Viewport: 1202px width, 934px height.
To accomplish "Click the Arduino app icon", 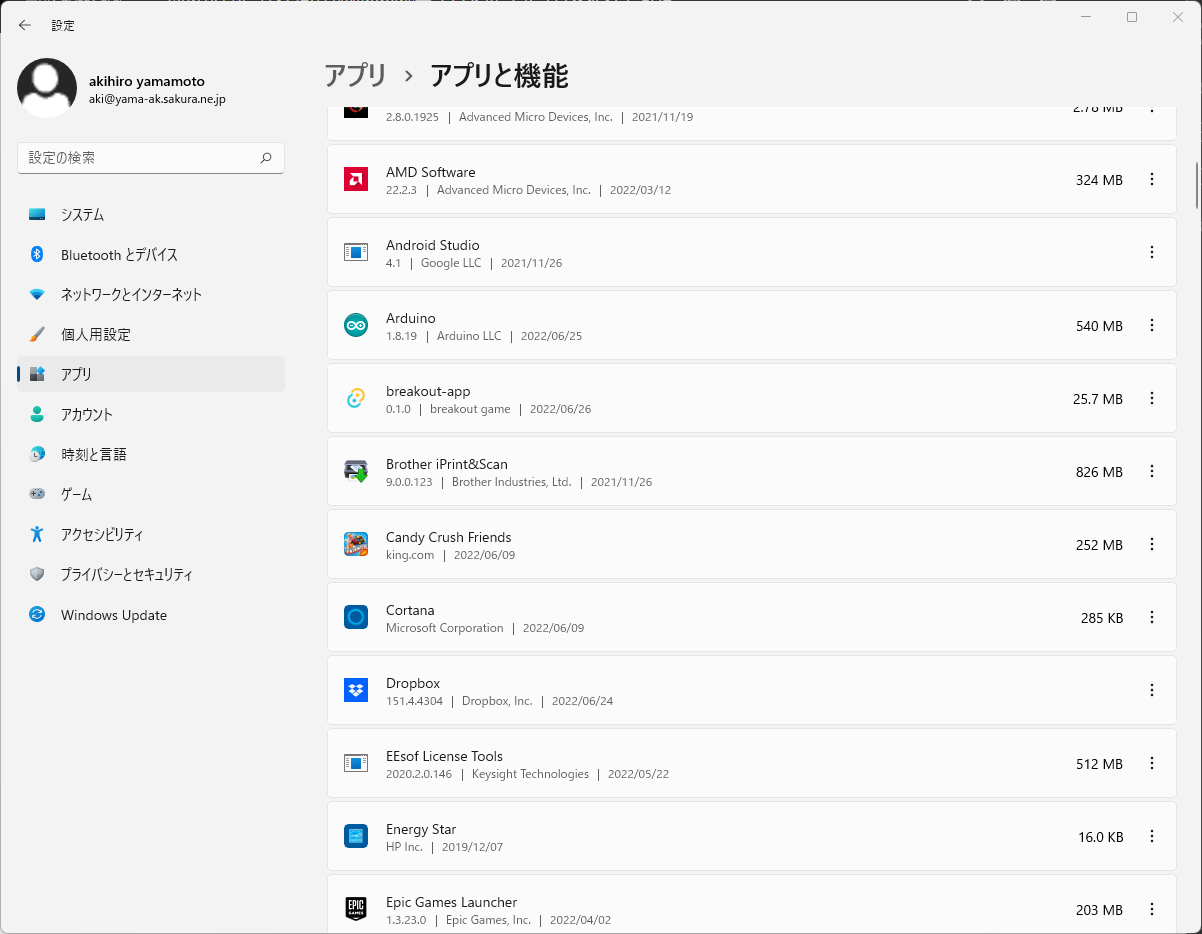I will 355,326.
